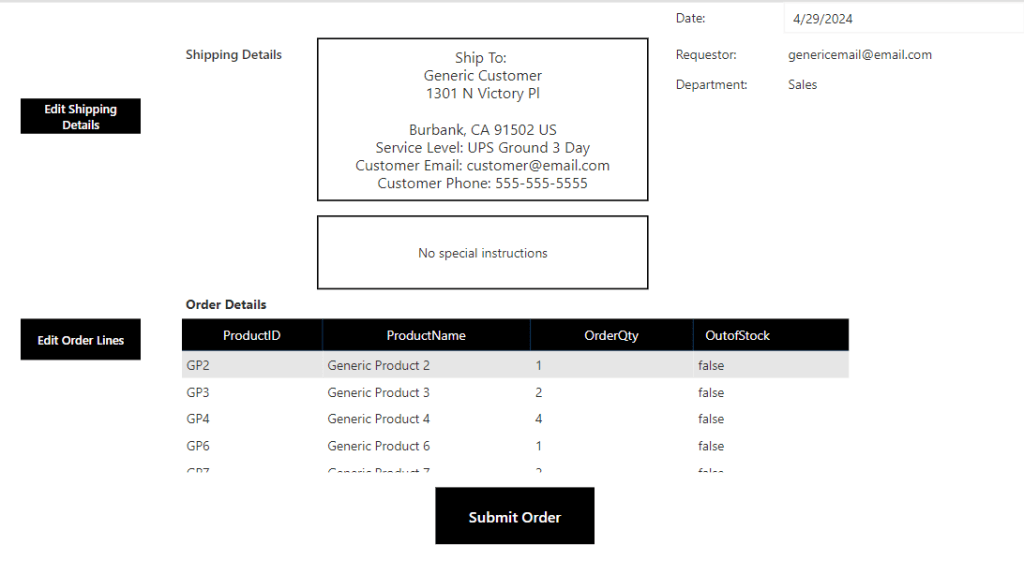Click the Edit Shipping Details button
1024x574 pixels.
tap(80, 116)
